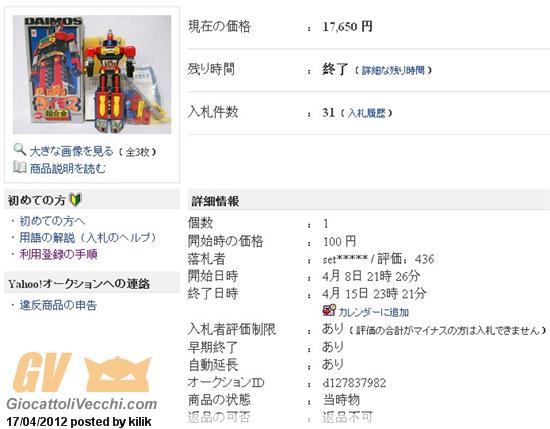Open the 入札履歴 bid history link

pyautogui.click(x=367, y=113)
